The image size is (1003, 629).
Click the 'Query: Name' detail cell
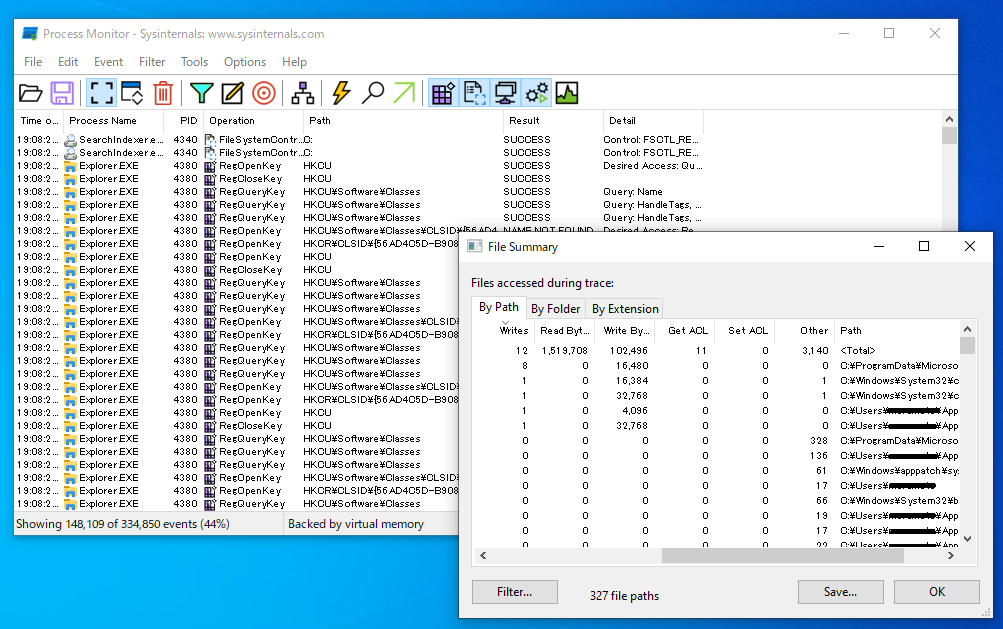click(633, 192)
